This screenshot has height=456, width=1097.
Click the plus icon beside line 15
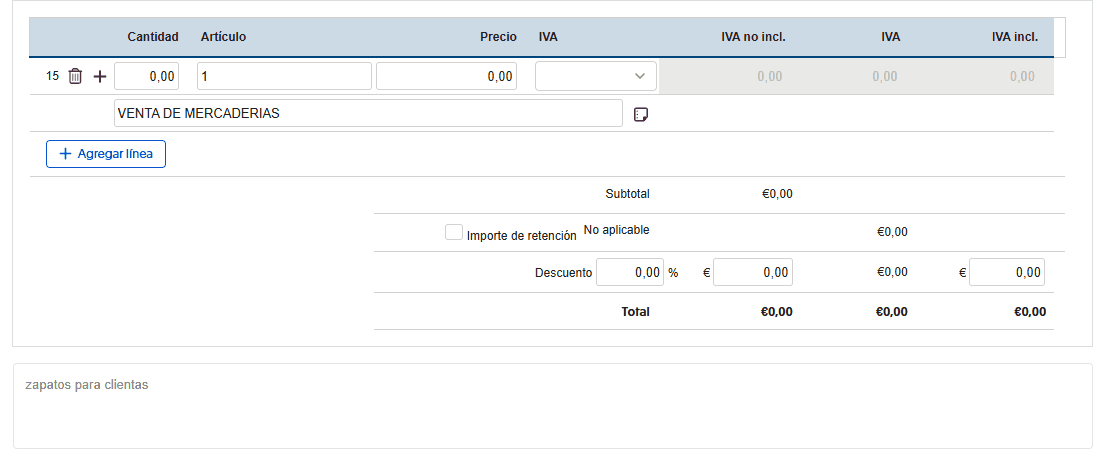point(99,76)
